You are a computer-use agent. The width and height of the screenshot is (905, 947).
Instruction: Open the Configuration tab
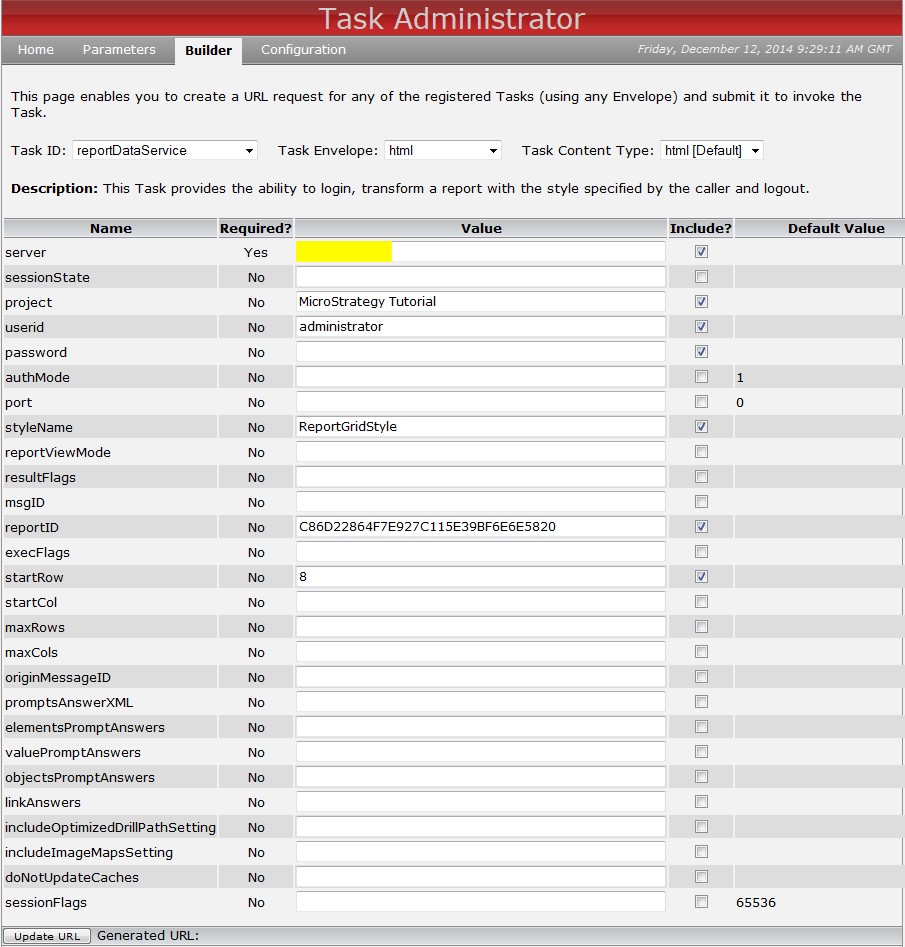[x=303, y=50]
